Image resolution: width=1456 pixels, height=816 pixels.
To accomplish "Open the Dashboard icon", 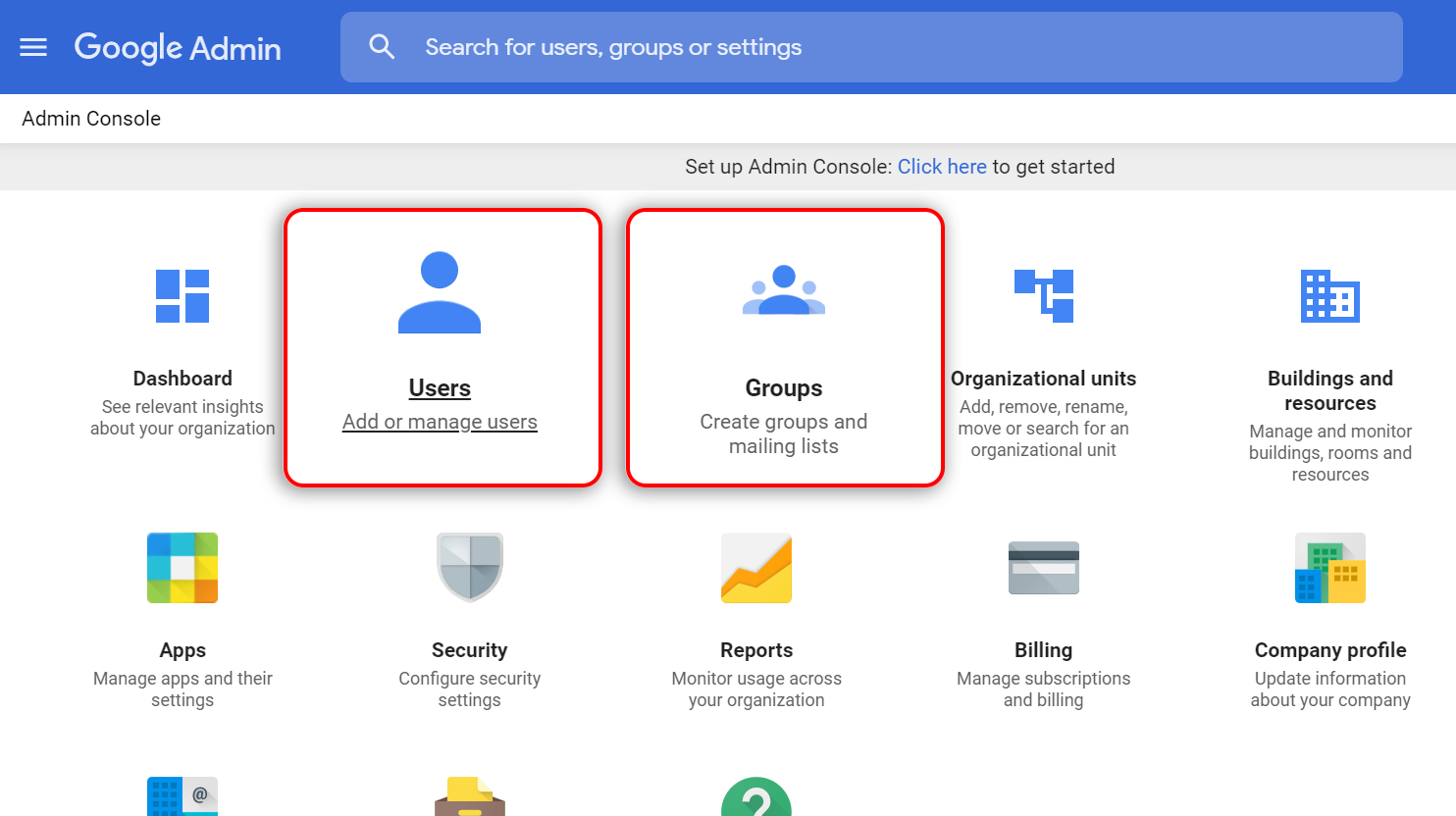I will tap(182, 296).
